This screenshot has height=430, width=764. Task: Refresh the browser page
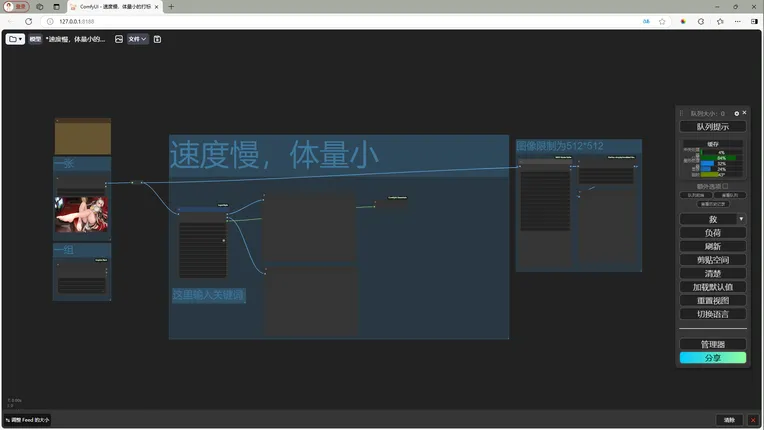tap(28, 21)
